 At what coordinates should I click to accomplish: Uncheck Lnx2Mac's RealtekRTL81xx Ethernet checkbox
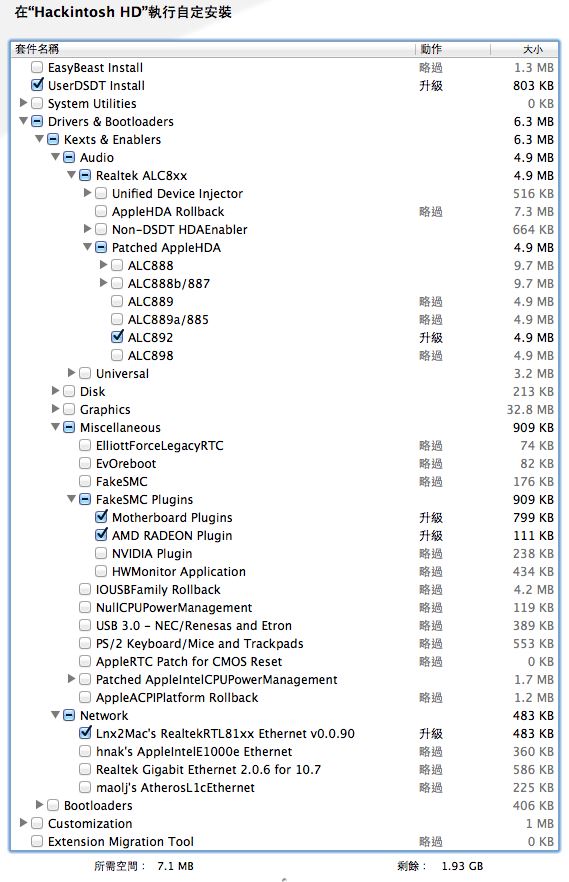(85, 734)
